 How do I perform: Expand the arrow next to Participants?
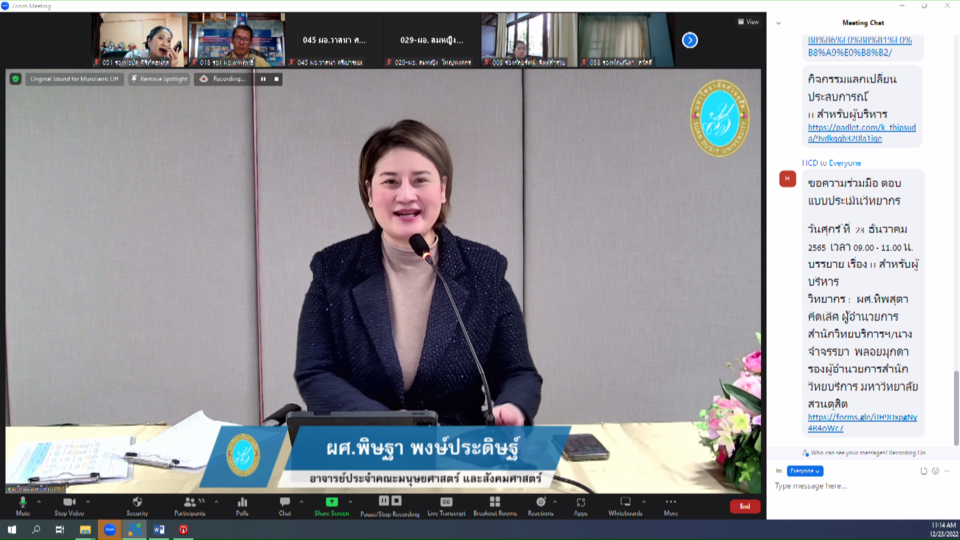(216, 502)
